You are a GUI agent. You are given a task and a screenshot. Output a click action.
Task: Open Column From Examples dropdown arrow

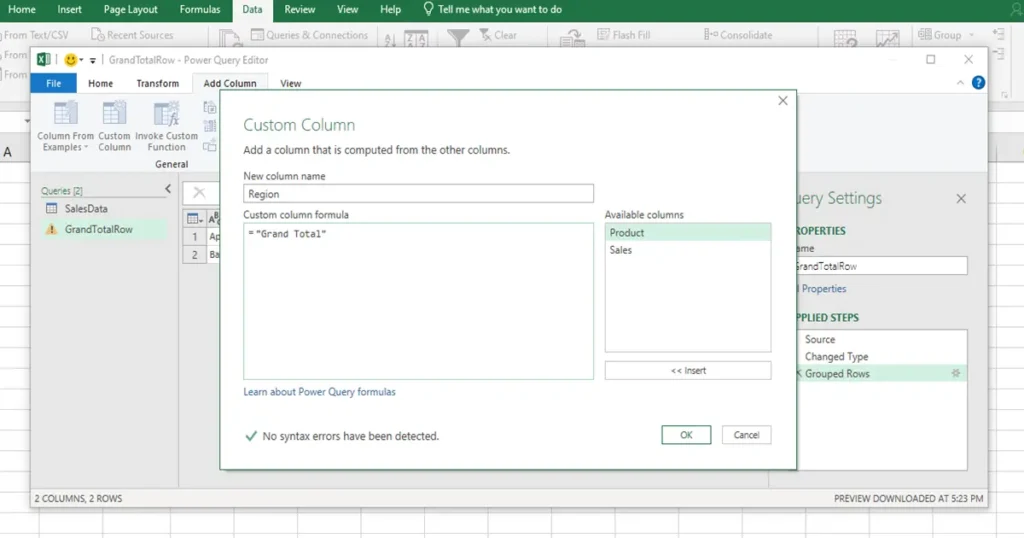click(x=86, y=148)
